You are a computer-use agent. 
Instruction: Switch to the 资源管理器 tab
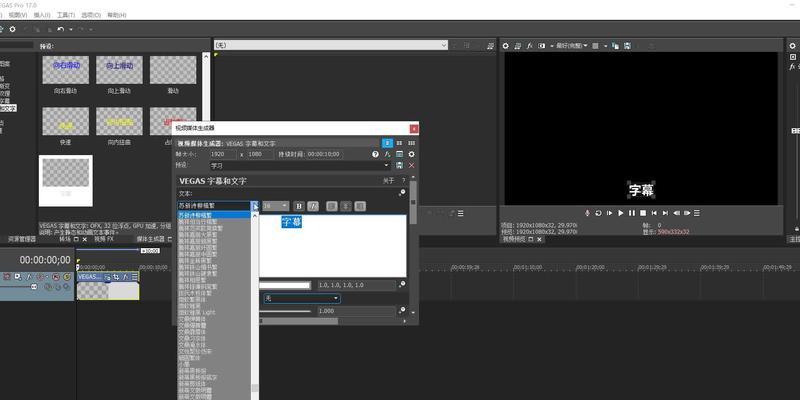[22, 239]
